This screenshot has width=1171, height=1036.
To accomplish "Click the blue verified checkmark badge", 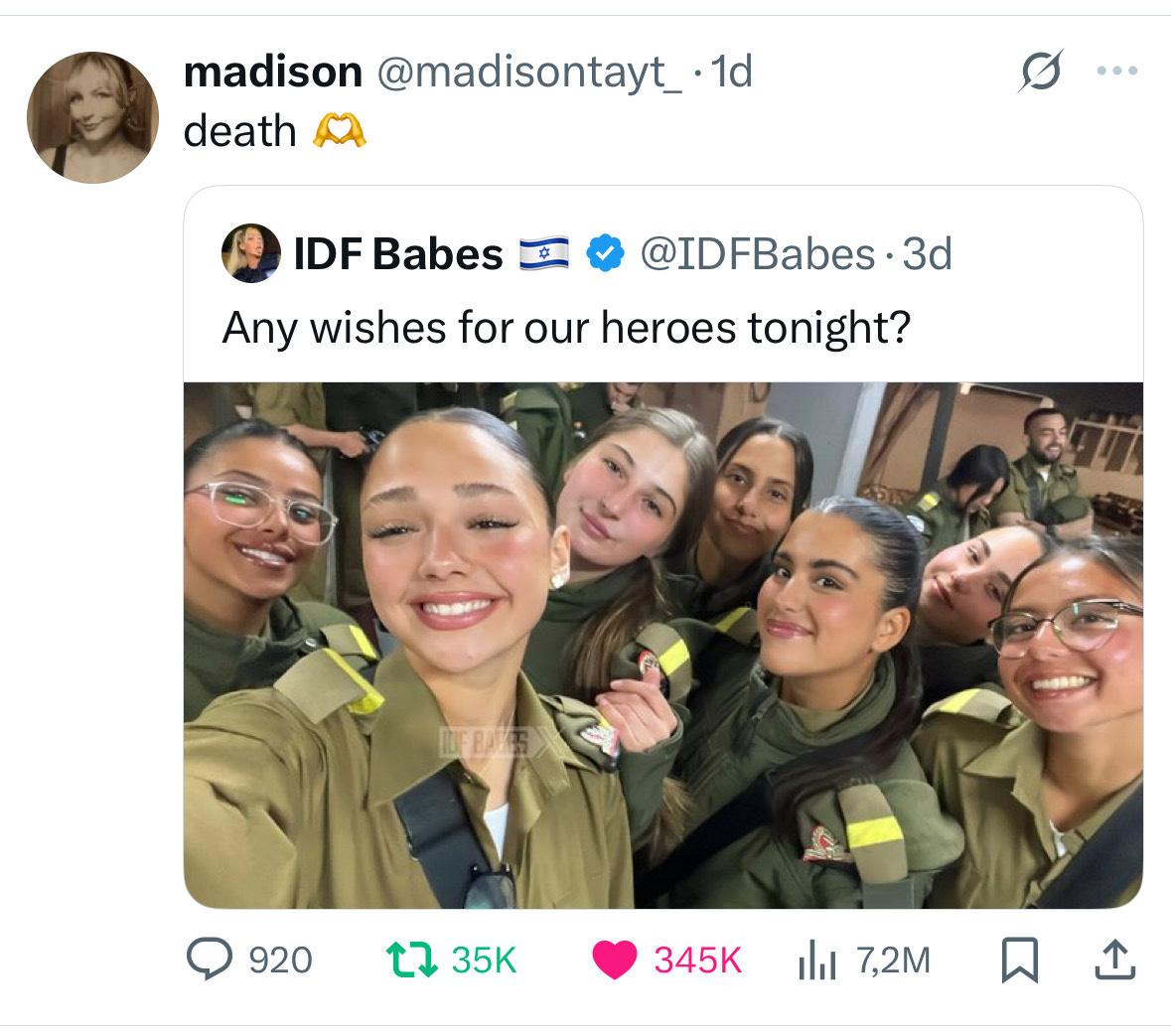I will [605, 253].
